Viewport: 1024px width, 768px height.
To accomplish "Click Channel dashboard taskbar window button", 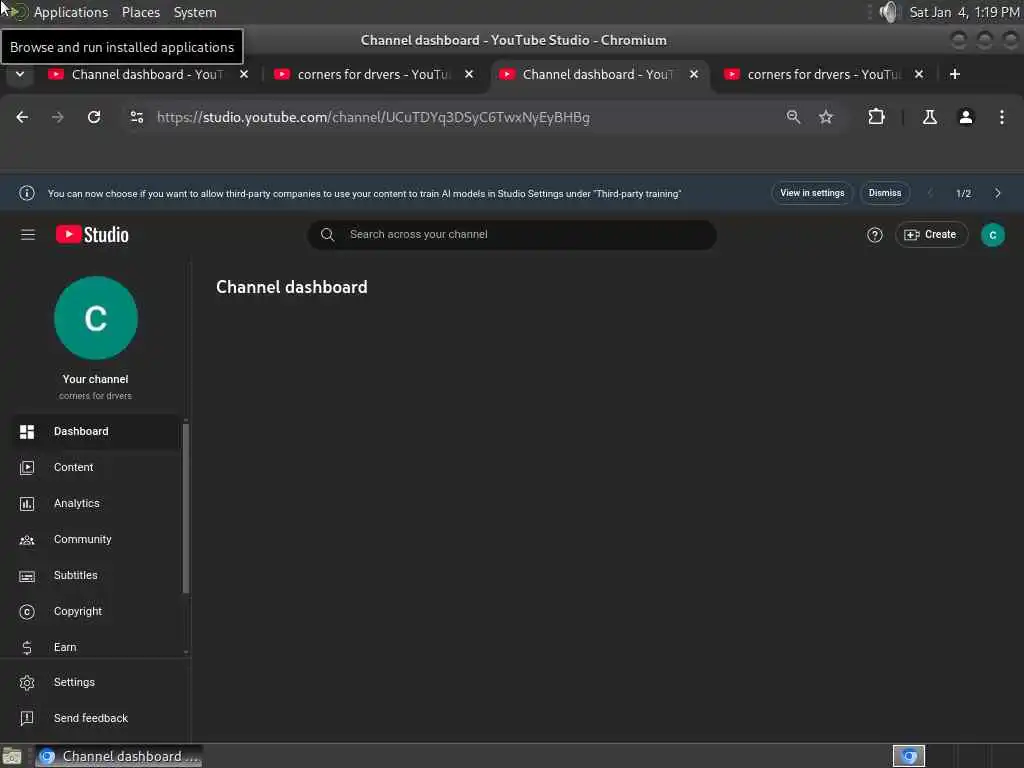I will point(119,756).
